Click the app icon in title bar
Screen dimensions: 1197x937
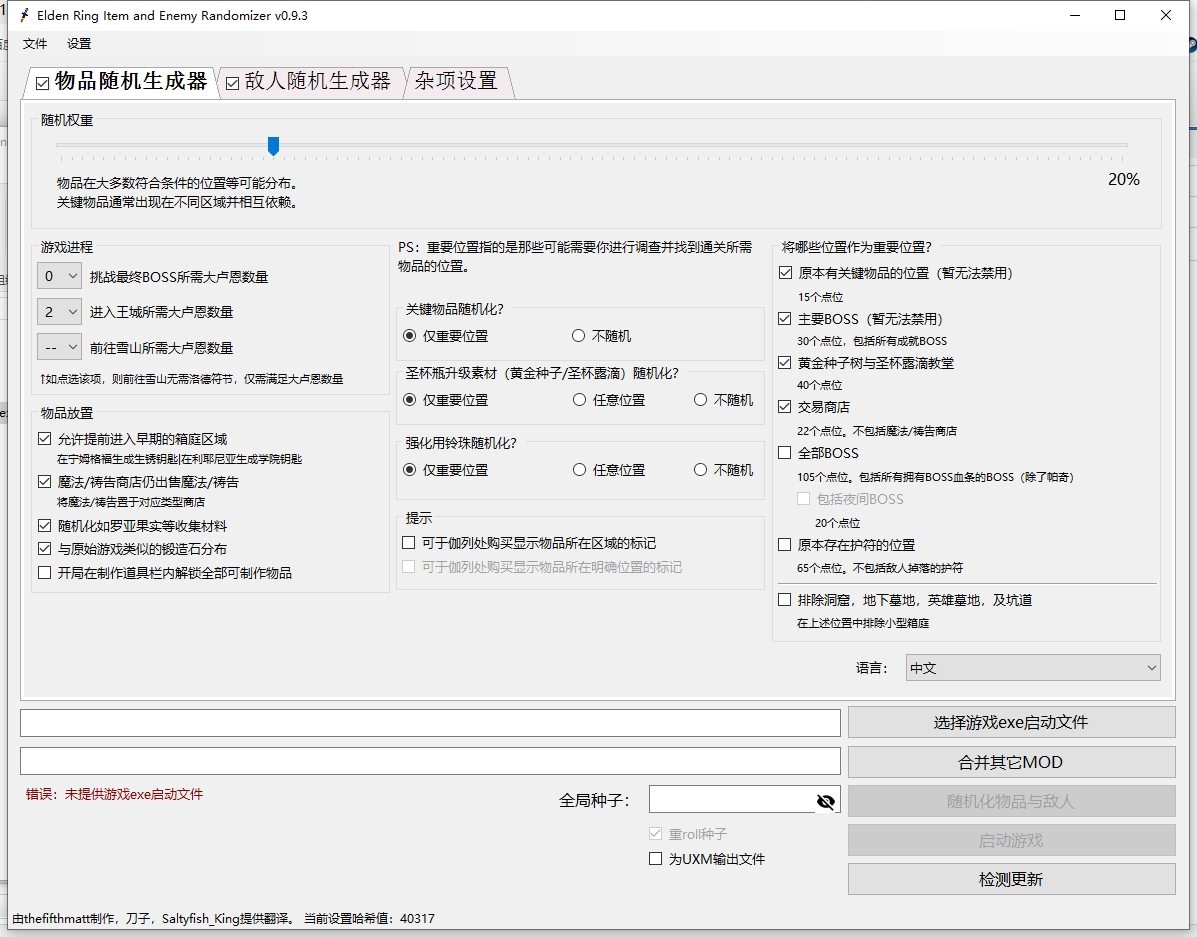point(24,15)
